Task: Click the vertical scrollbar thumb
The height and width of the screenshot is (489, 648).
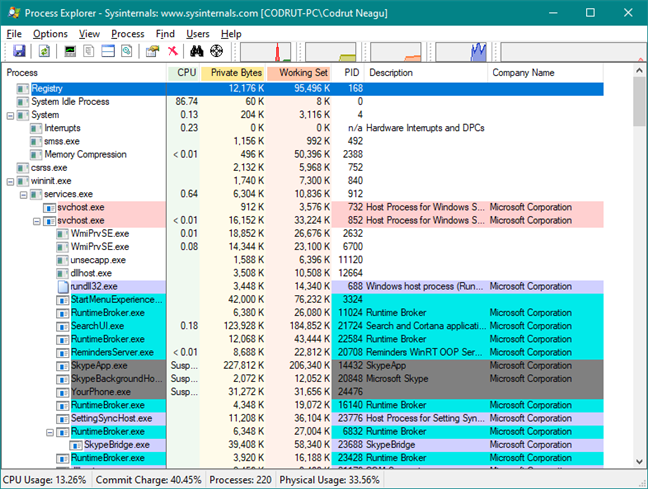Action: (x=639, y=102)
